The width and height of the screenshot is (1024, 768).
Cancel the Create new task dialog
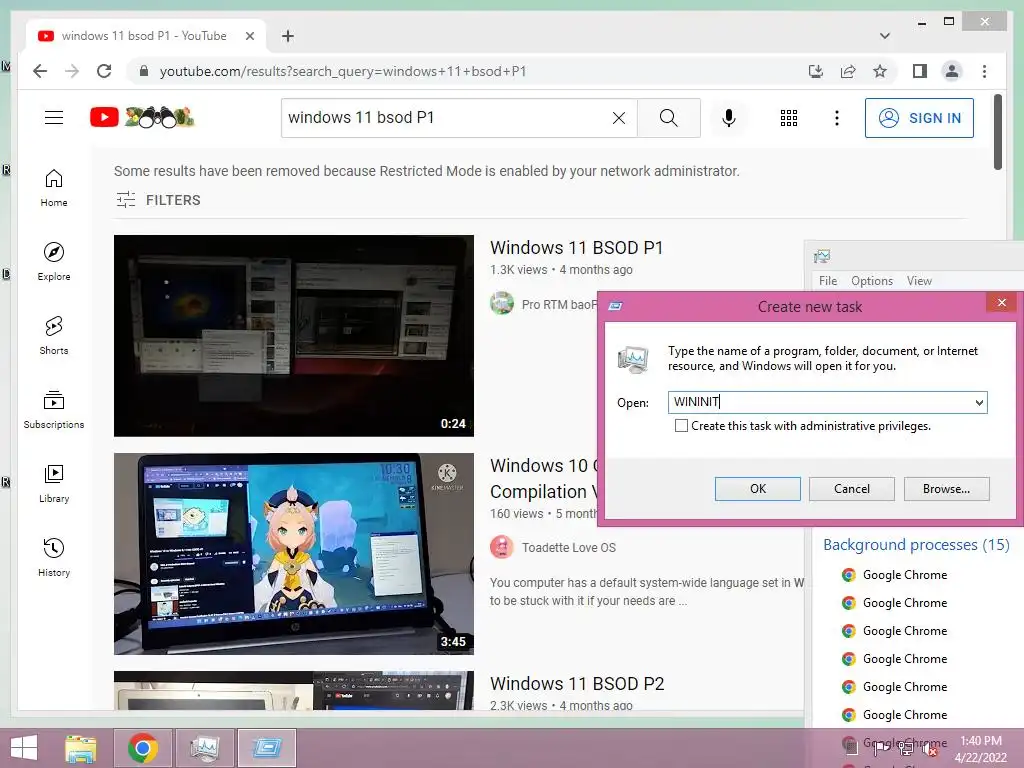coord(852,488)
